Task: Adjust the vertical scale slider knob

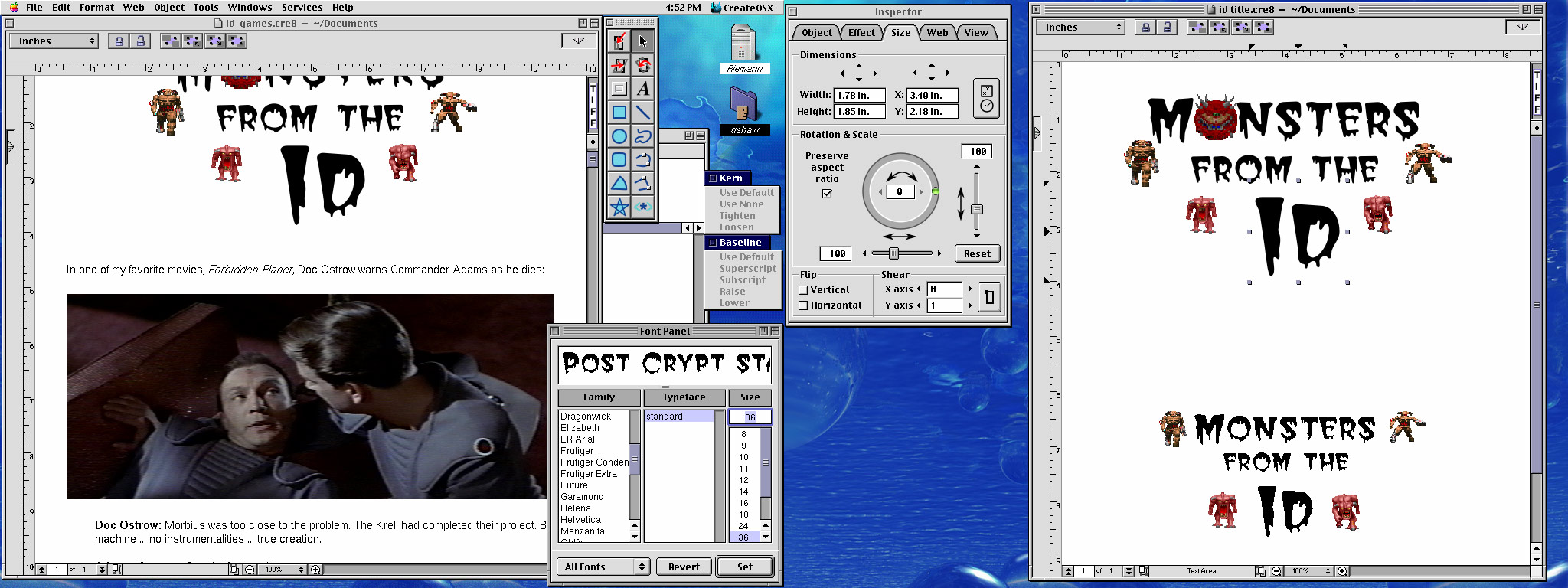Action: coord(976,209)
